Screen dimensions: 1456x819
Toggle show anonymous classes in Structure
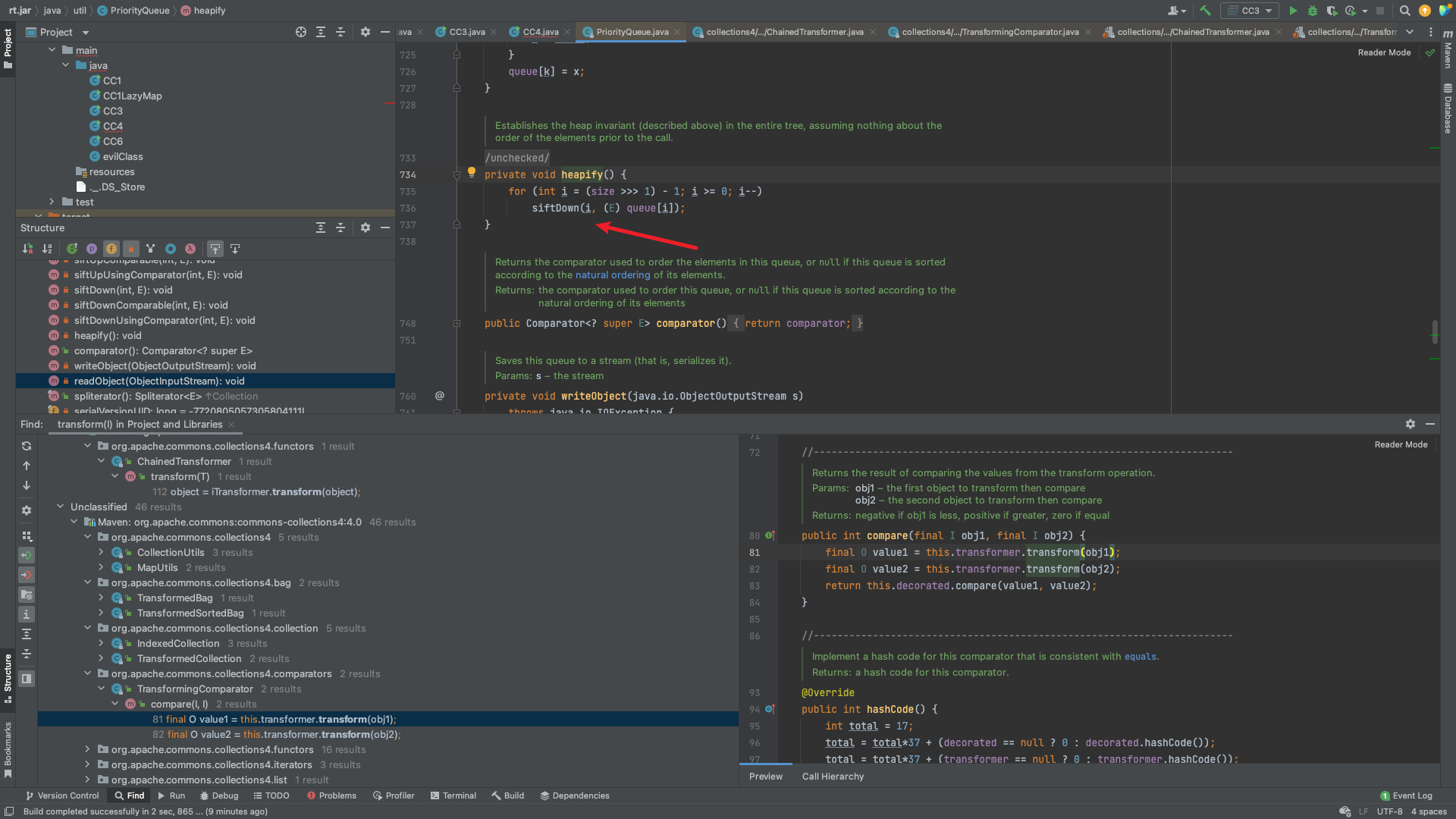(x=171, y=249)
